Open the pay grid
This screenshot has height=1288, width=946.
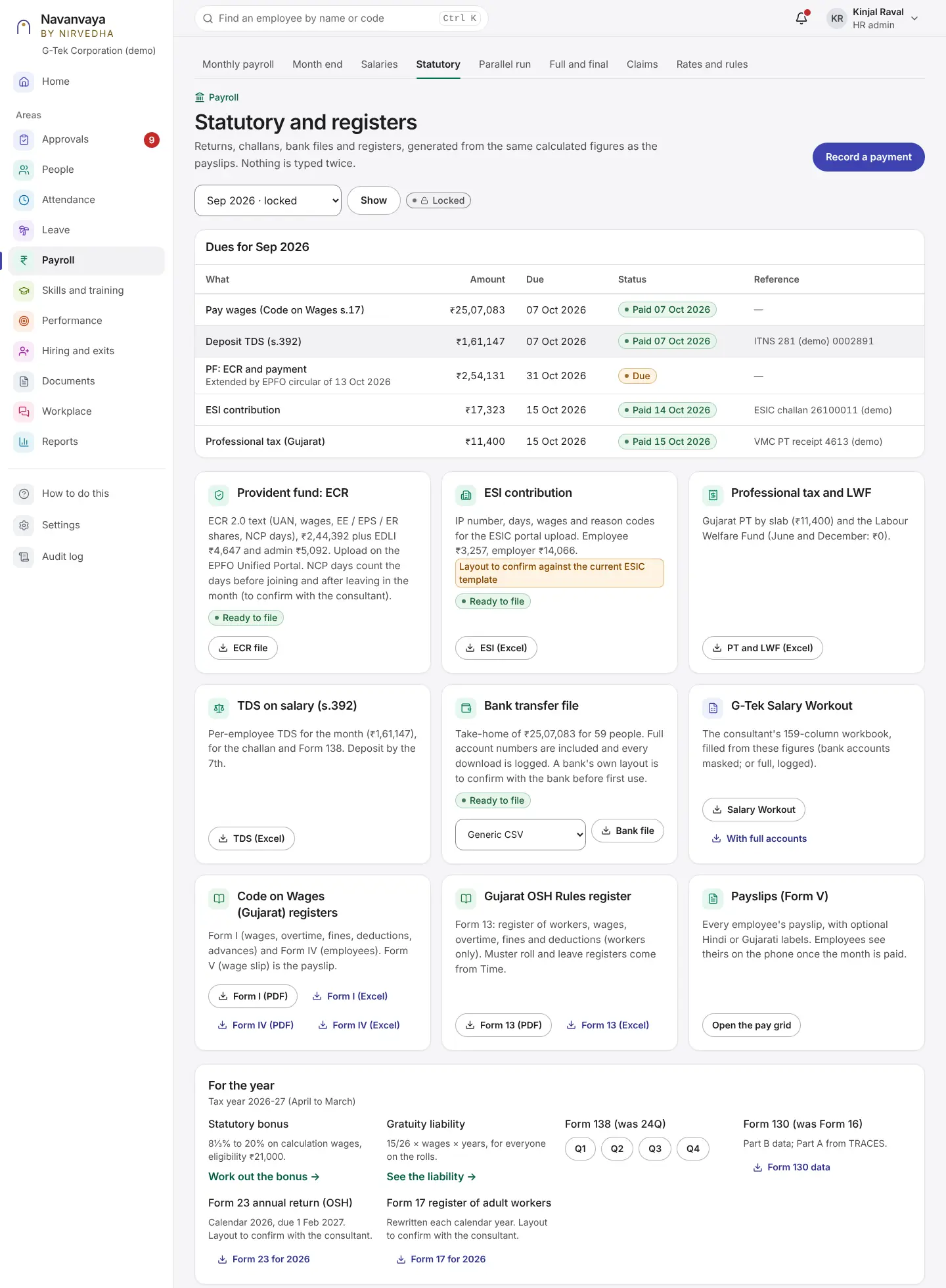click(752, 1025)
